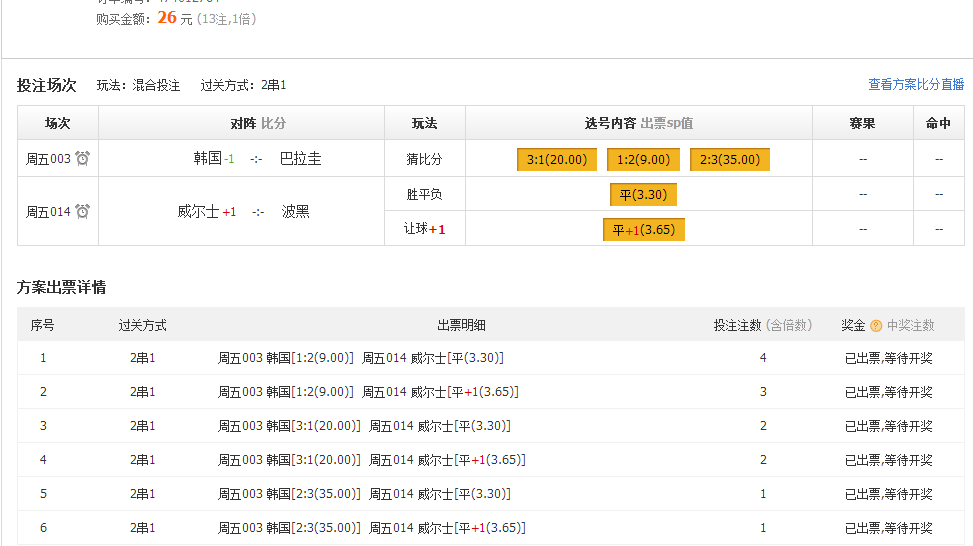Click the 赛果 dash in the 韩国 match row
The image size is (973, 546).
(863, 159)
